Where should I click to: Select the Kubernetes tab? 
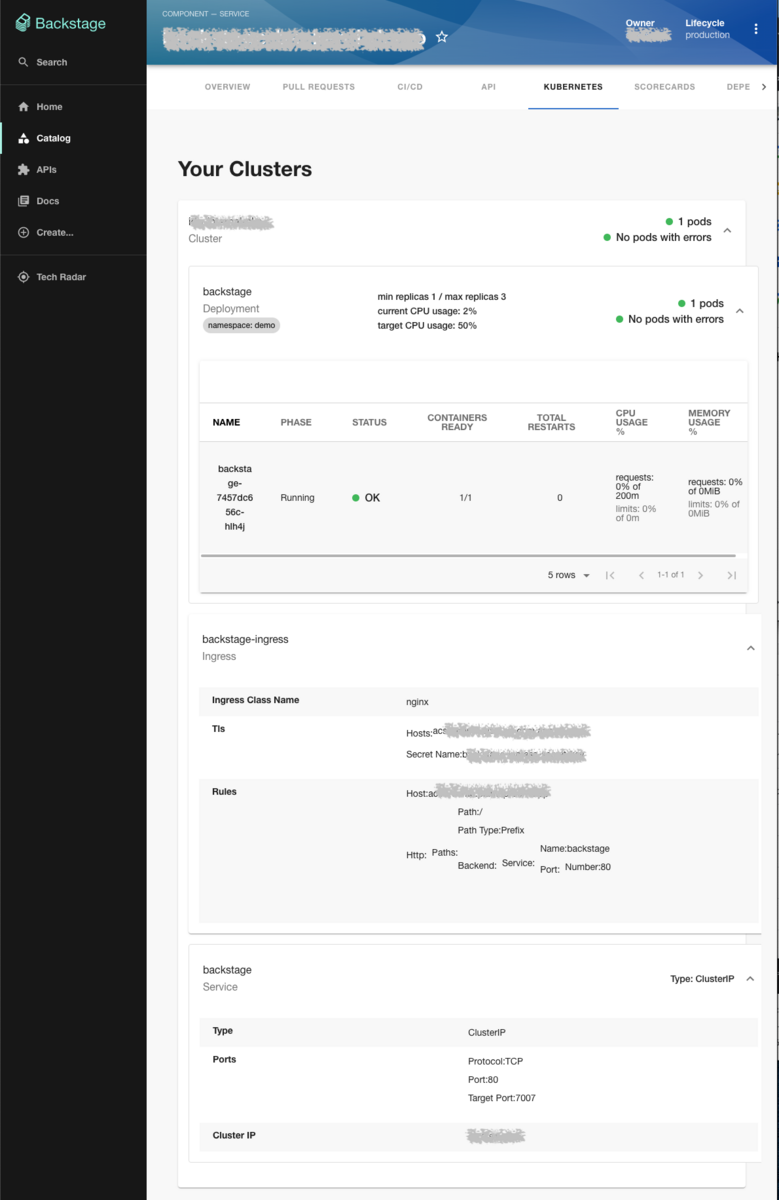pyautogui.click(x=573, y=87)
